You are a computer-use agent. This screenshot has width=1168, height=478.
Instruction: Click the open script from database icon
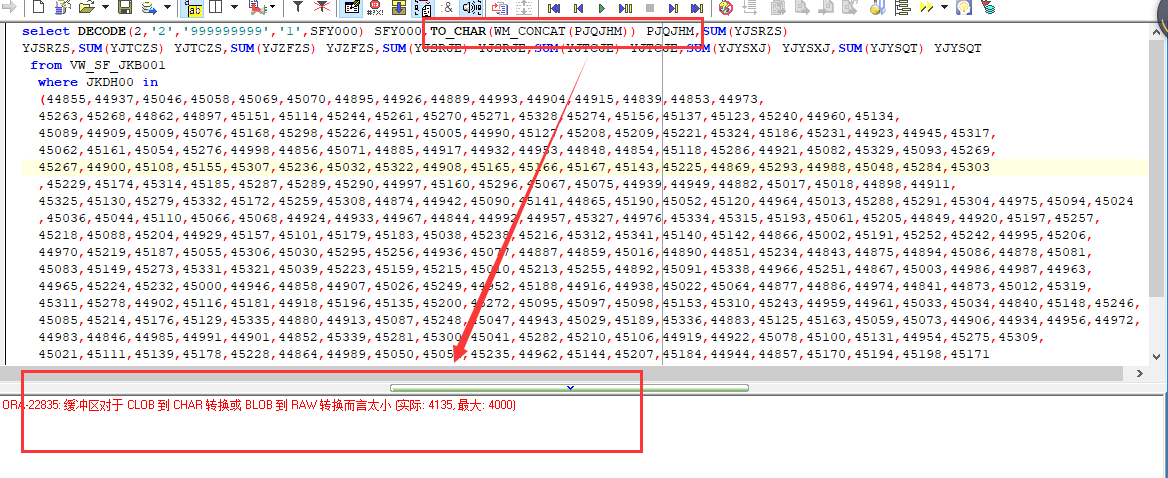63,7
